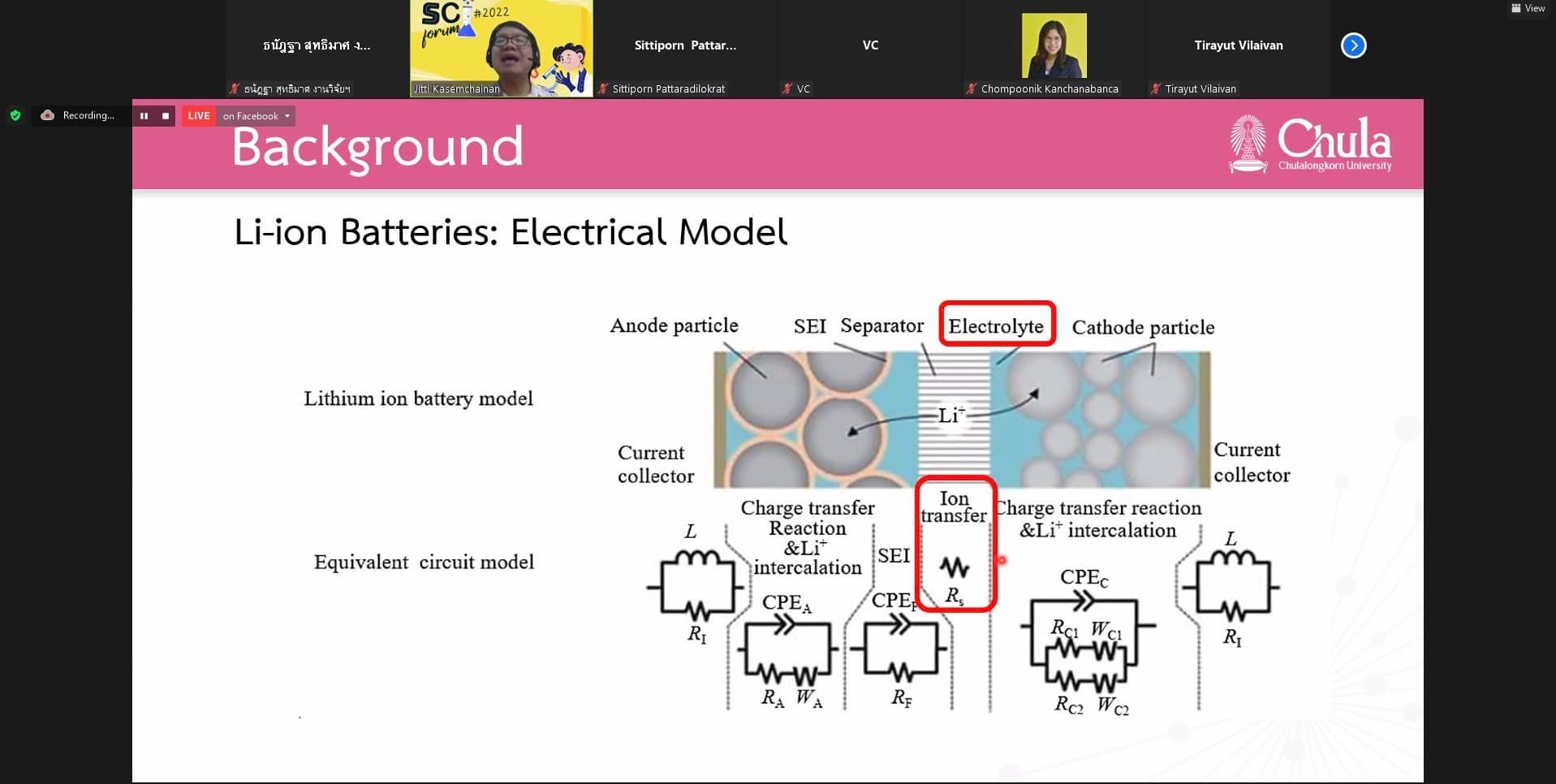Screen dimensions: 1556x784
Task: Click the 'Cathode particle' label
Action: pyautogui.click(x=1143, y=327)
